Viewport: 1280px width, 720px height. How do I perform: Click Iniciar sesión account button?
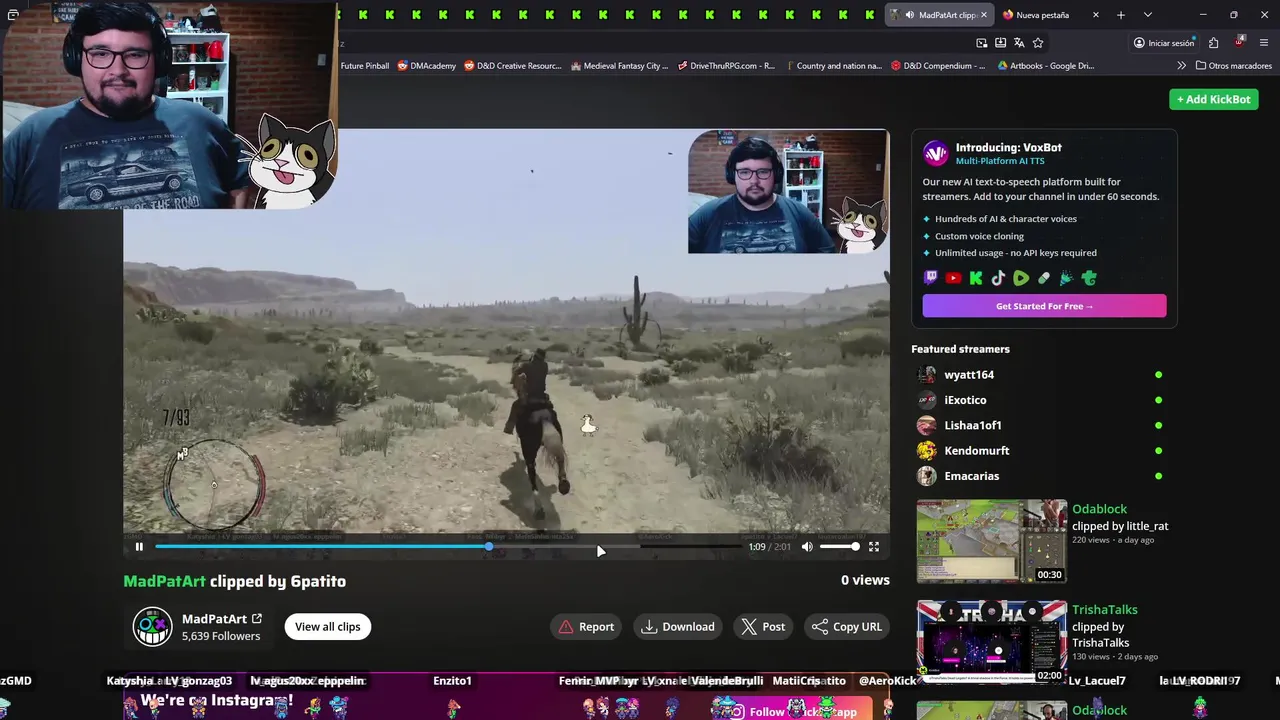pyautogui.click(x=1164, y=43)
